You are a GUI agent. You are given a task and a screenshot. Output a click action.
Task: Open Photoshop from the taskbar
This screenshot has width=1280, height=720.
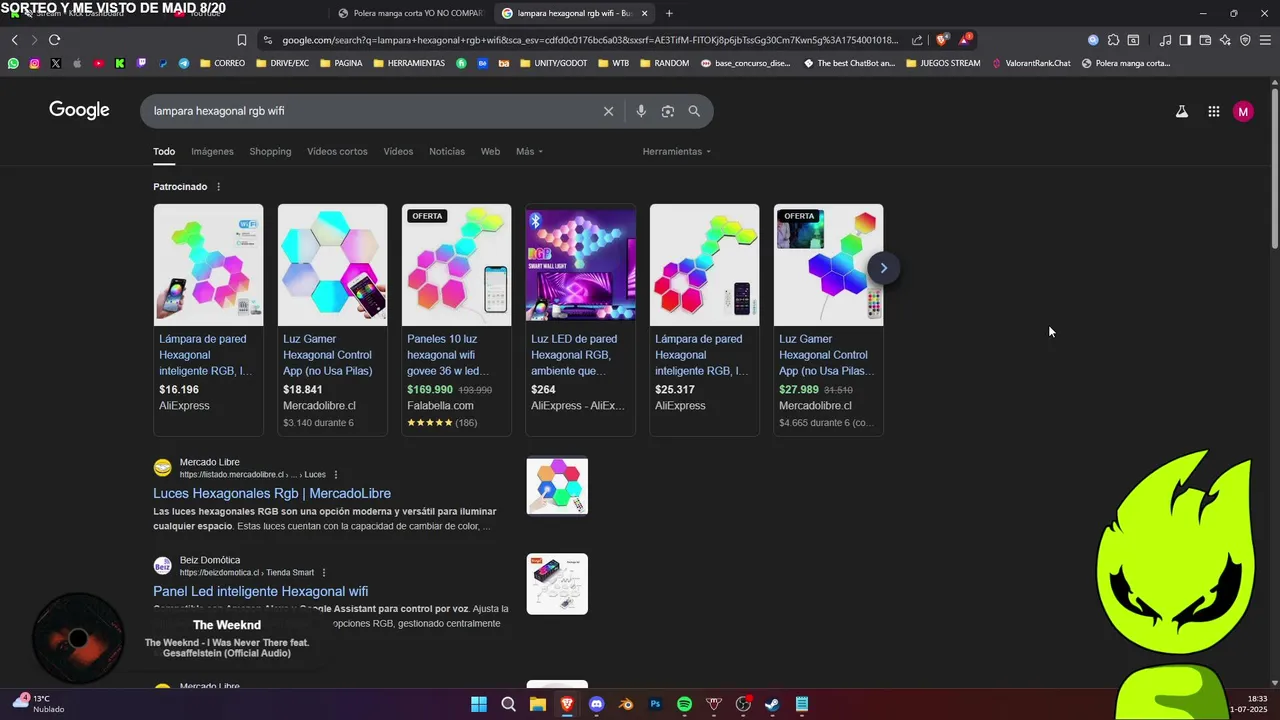coord(655,704)
